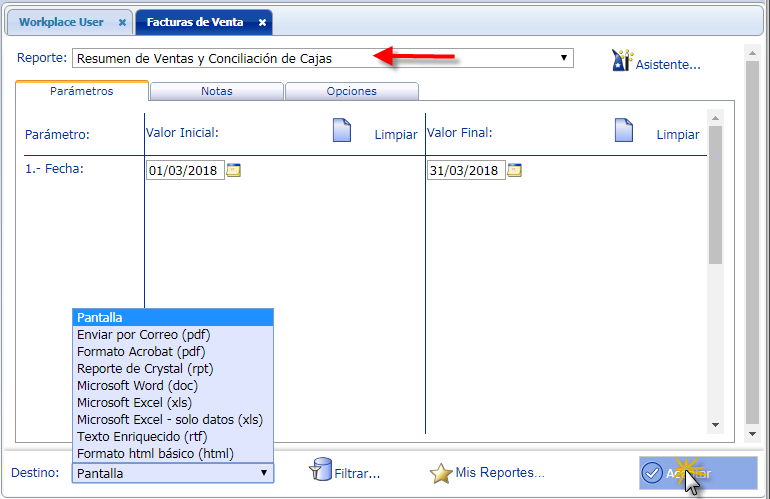Open the Asistente wizard icon
The height and width of the screenshot is (499, 770).
622,60
